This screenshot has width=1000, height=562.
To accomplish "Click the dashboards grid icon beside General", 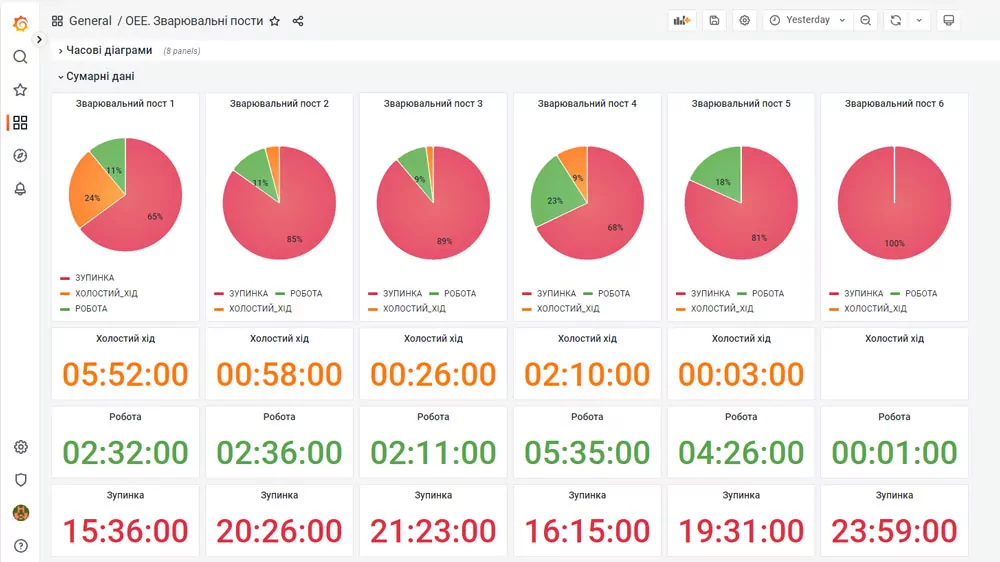I will click(57, 21).
